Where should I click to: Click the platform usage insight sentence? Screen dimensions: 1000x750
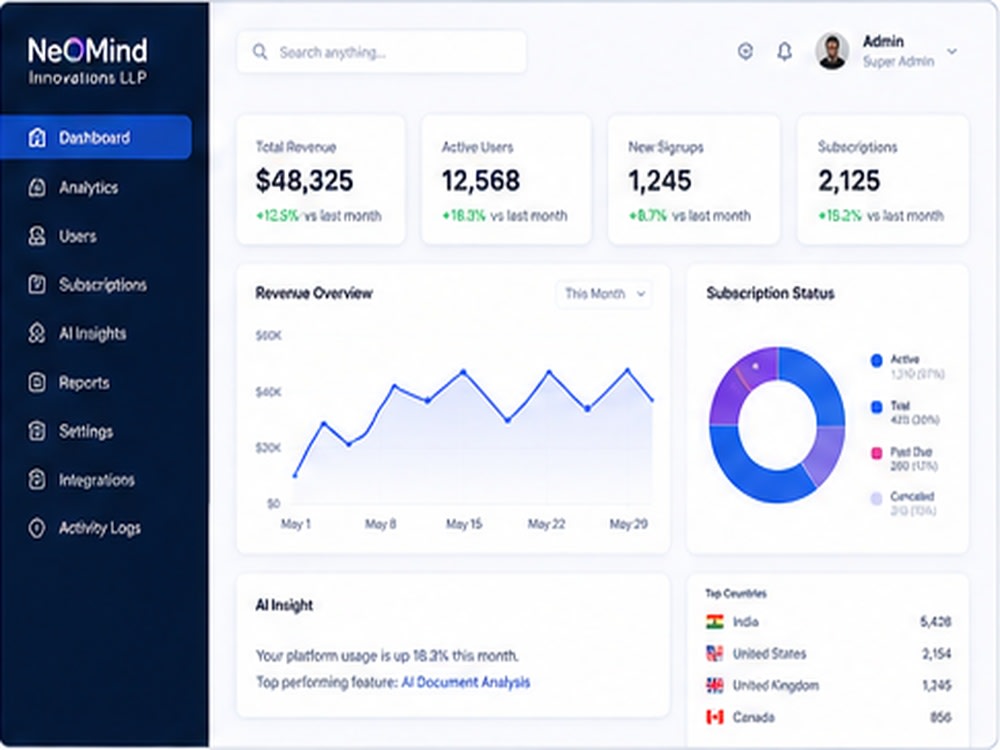pos(387,656)
